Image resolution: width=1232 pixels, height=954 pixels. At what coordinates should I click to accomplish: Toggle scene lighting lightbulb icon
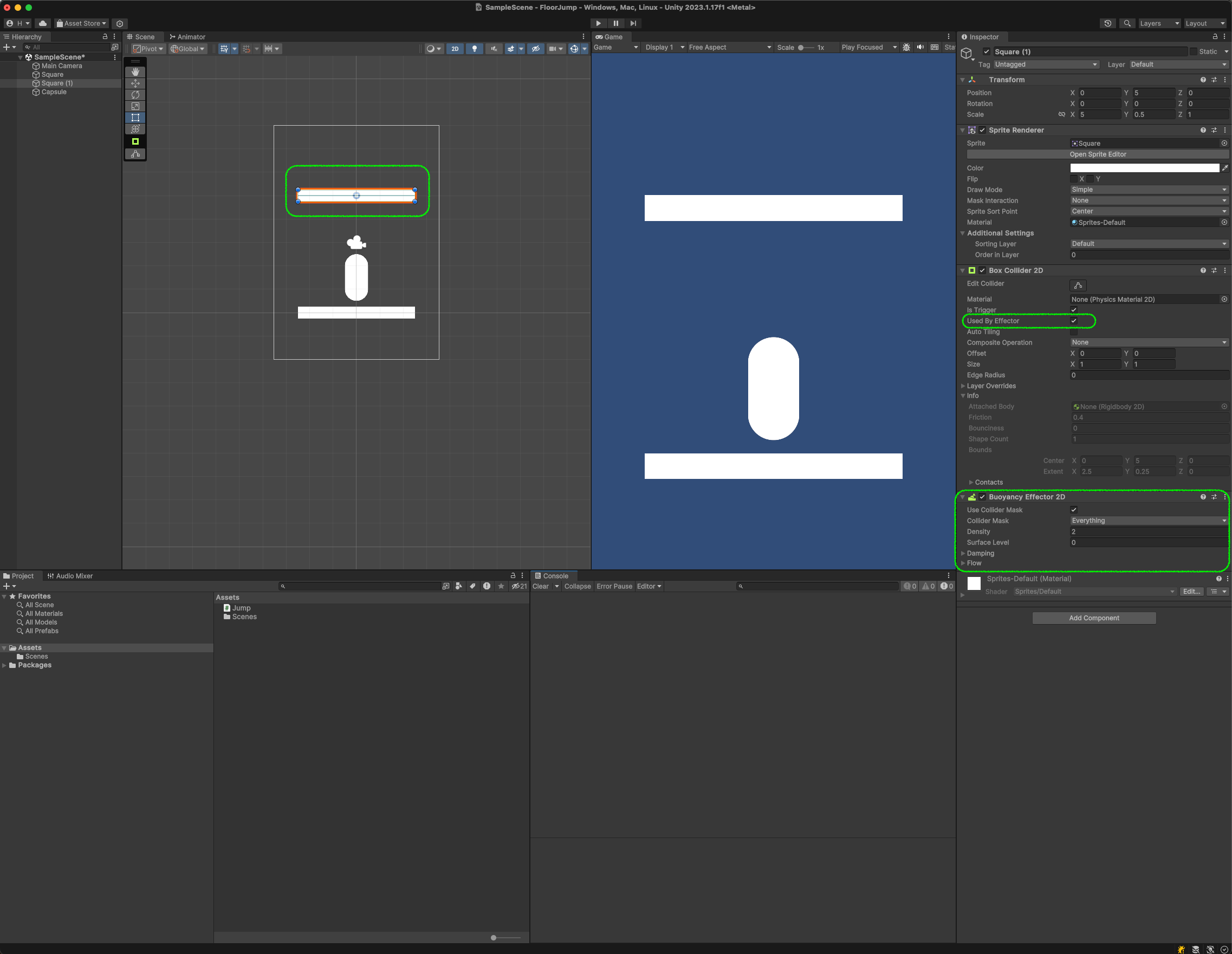tap(475, 49)
